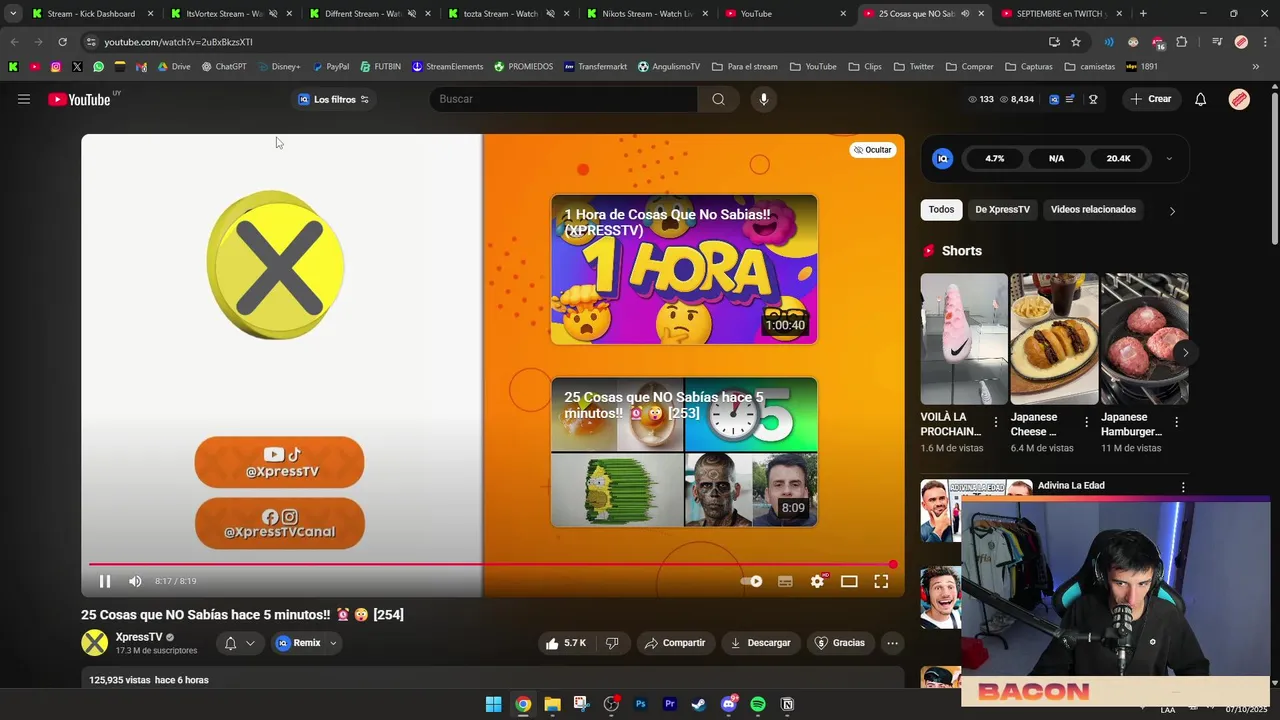Screen dimensions: 1280x720
Task: Click the search magnifier button
Action: (x=718, y=99)
